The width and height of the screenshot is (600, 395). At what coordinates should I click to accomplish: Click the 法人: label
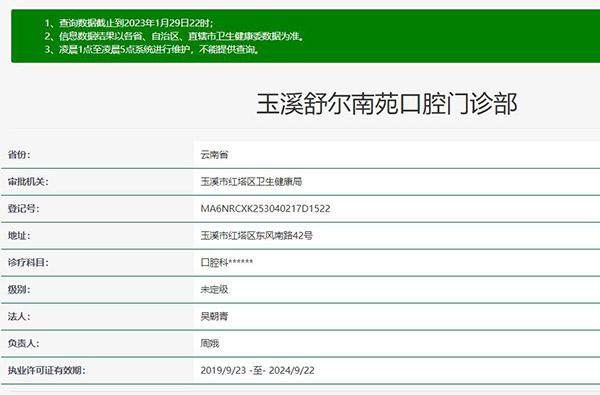19,317
